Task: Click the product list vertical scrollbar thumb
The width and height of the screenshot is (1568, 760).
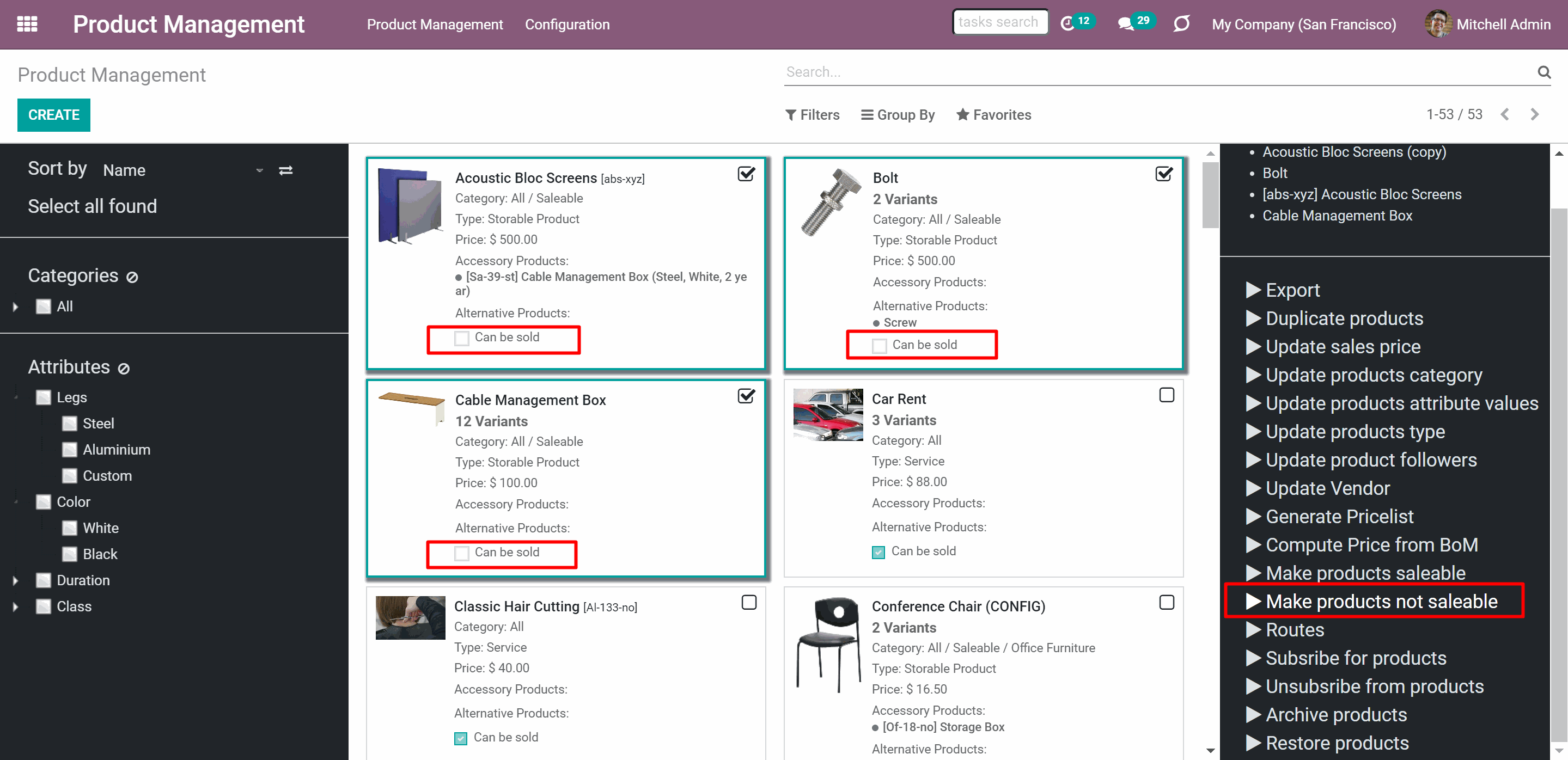Action: tap(1210, 195)
